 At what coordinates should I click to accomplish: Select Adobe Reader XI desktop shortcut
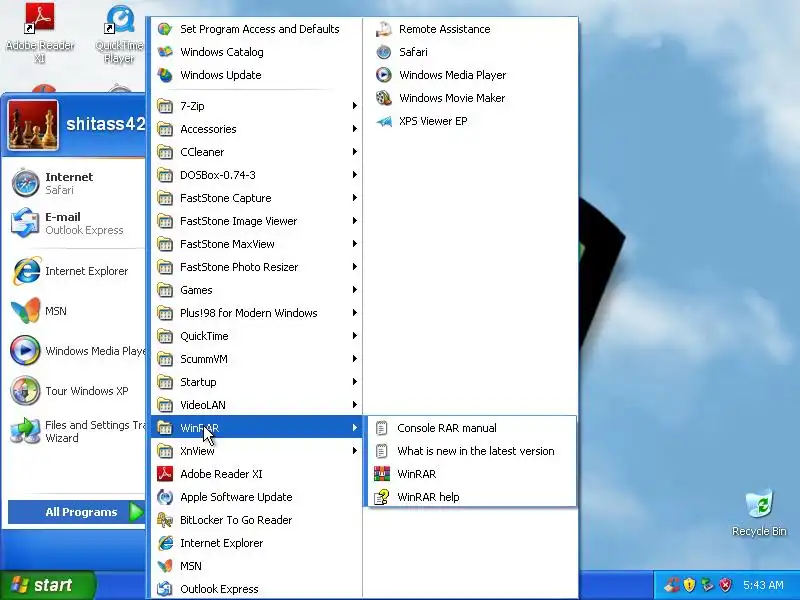(x=40, y=33)
